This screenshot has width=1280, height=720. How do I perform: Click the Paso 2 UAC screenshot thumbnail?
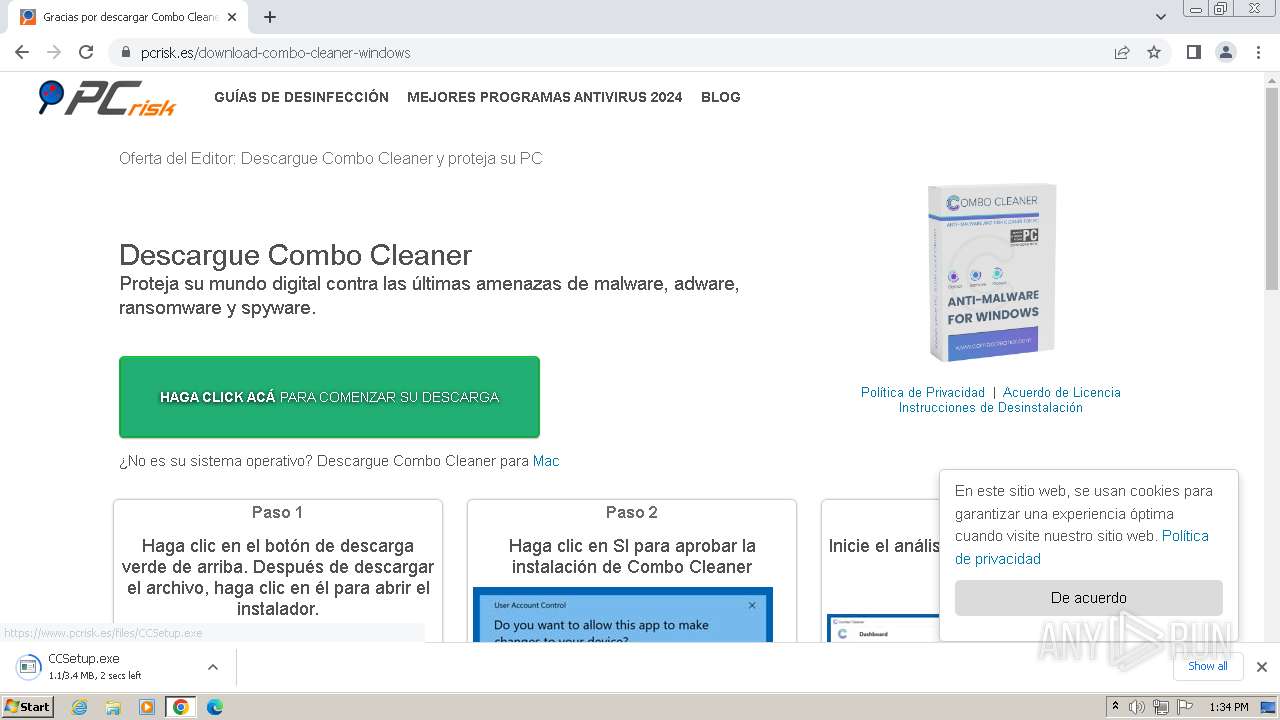click(622, 614)
